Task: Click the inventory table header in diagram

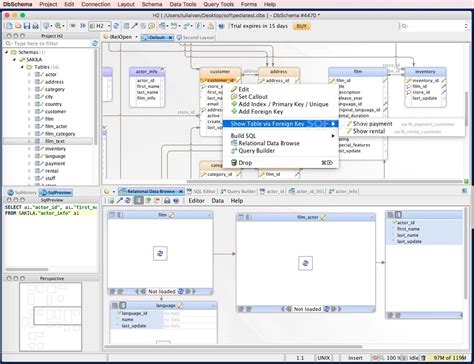Action: click(x=425, y=72)
